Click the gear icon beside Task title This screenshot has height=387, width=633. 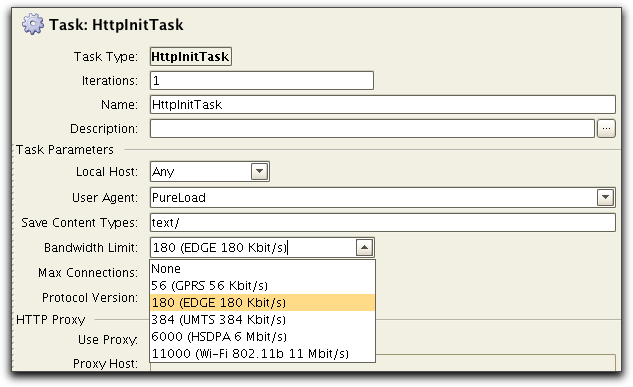pos(33,24)
